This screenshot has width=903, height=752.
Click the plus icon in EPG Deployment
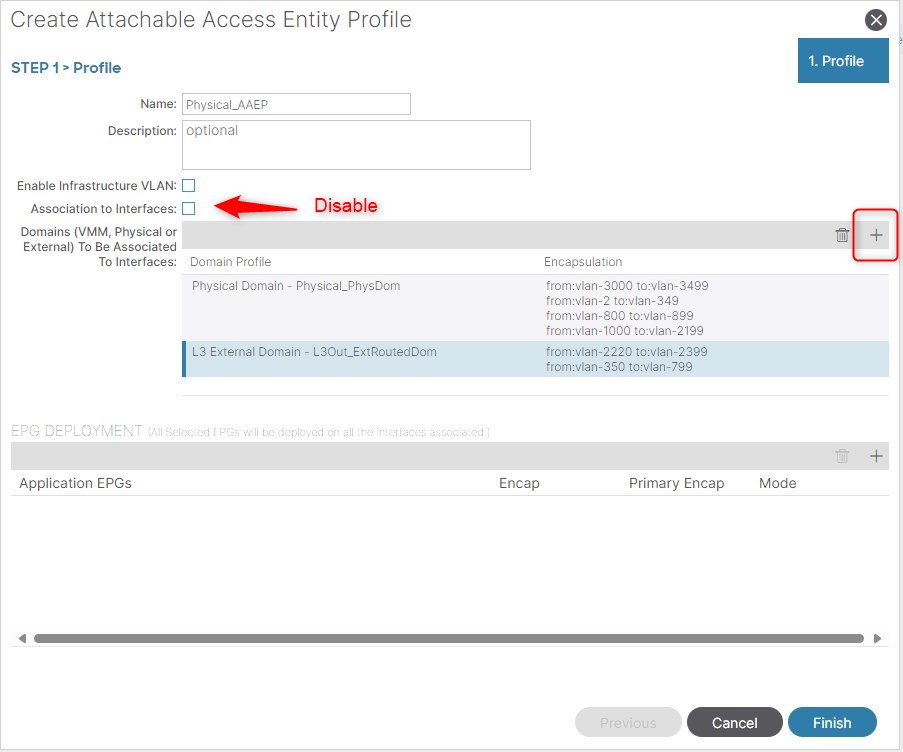point(876,456)
